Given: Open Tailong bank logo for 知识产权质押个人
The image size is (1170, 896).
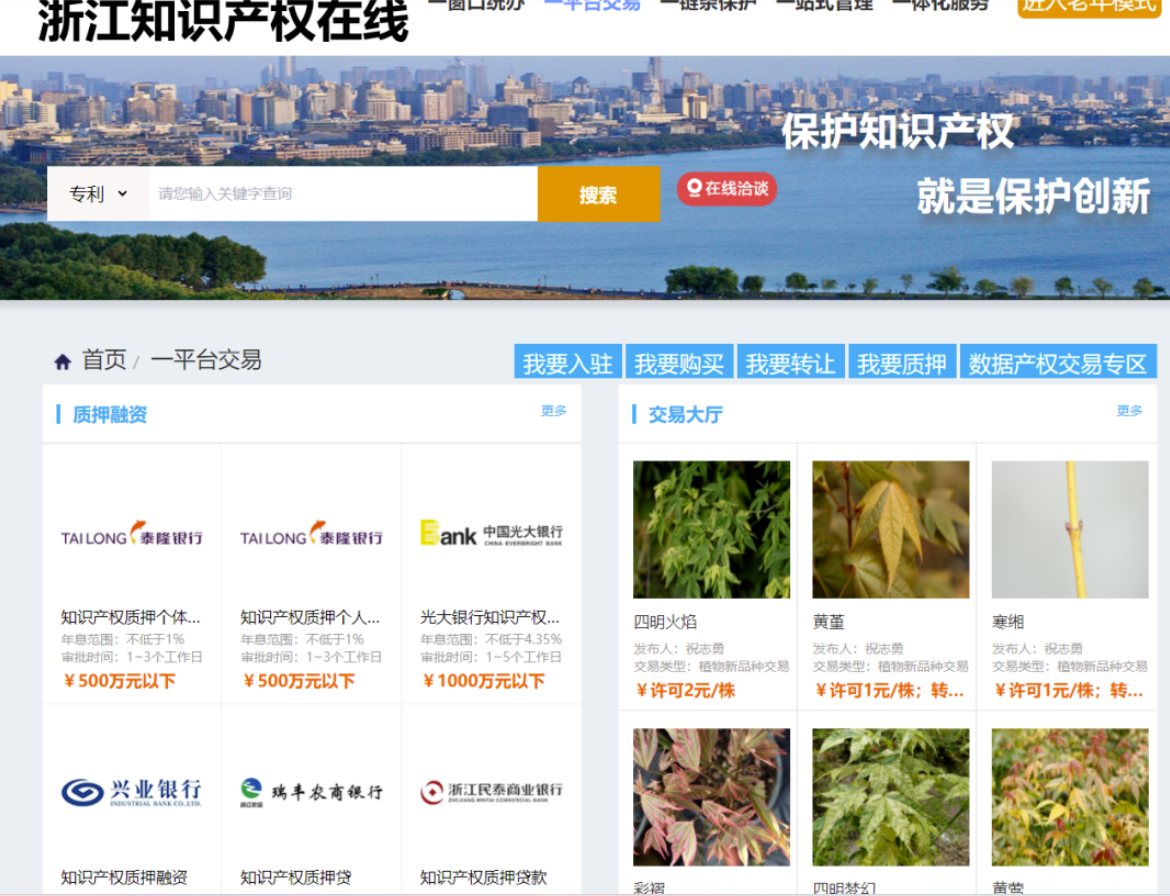Looking at the screenshot, I should point(311,534).
